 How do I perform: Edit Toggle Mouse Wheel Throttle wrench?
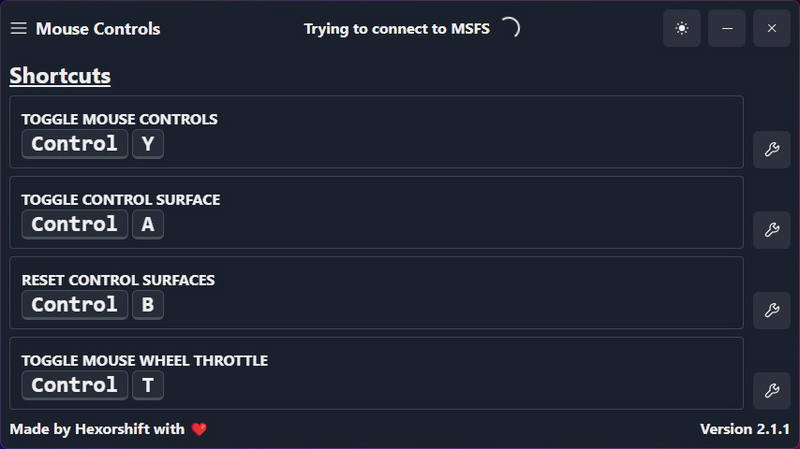(771, 390)
